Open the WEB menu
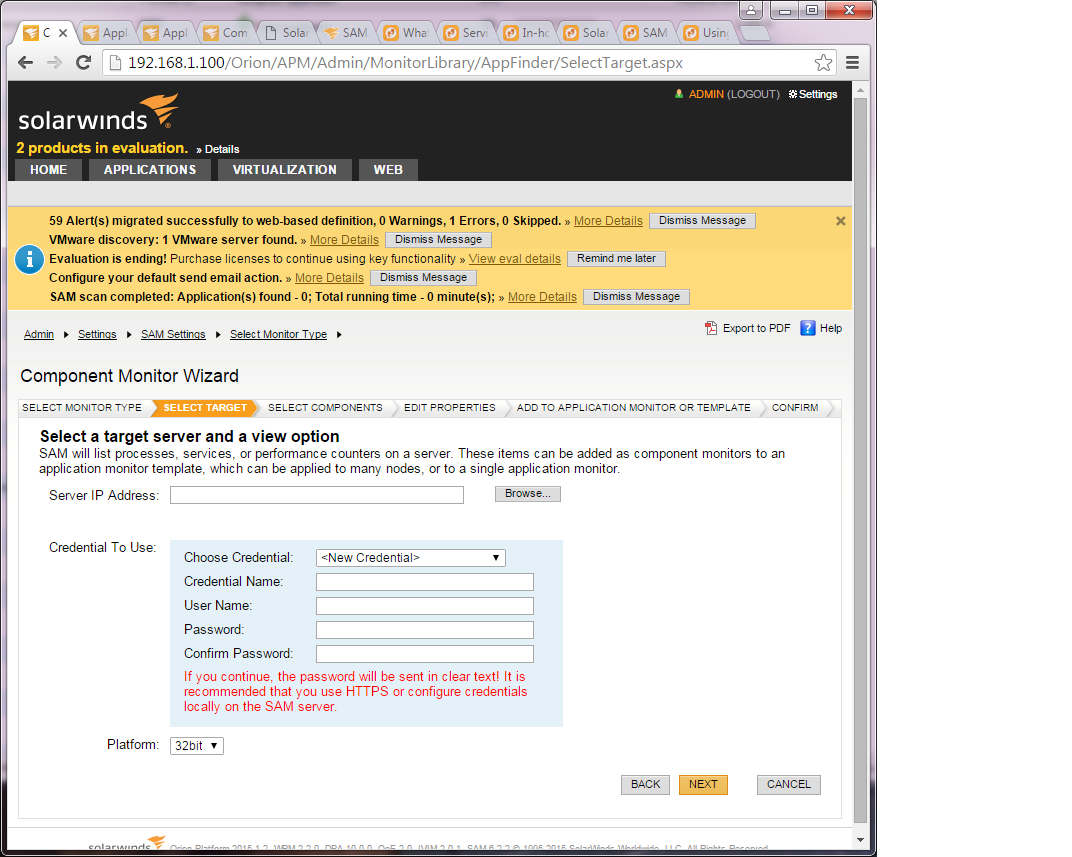1072x857 pixels. tap(388, 169)
